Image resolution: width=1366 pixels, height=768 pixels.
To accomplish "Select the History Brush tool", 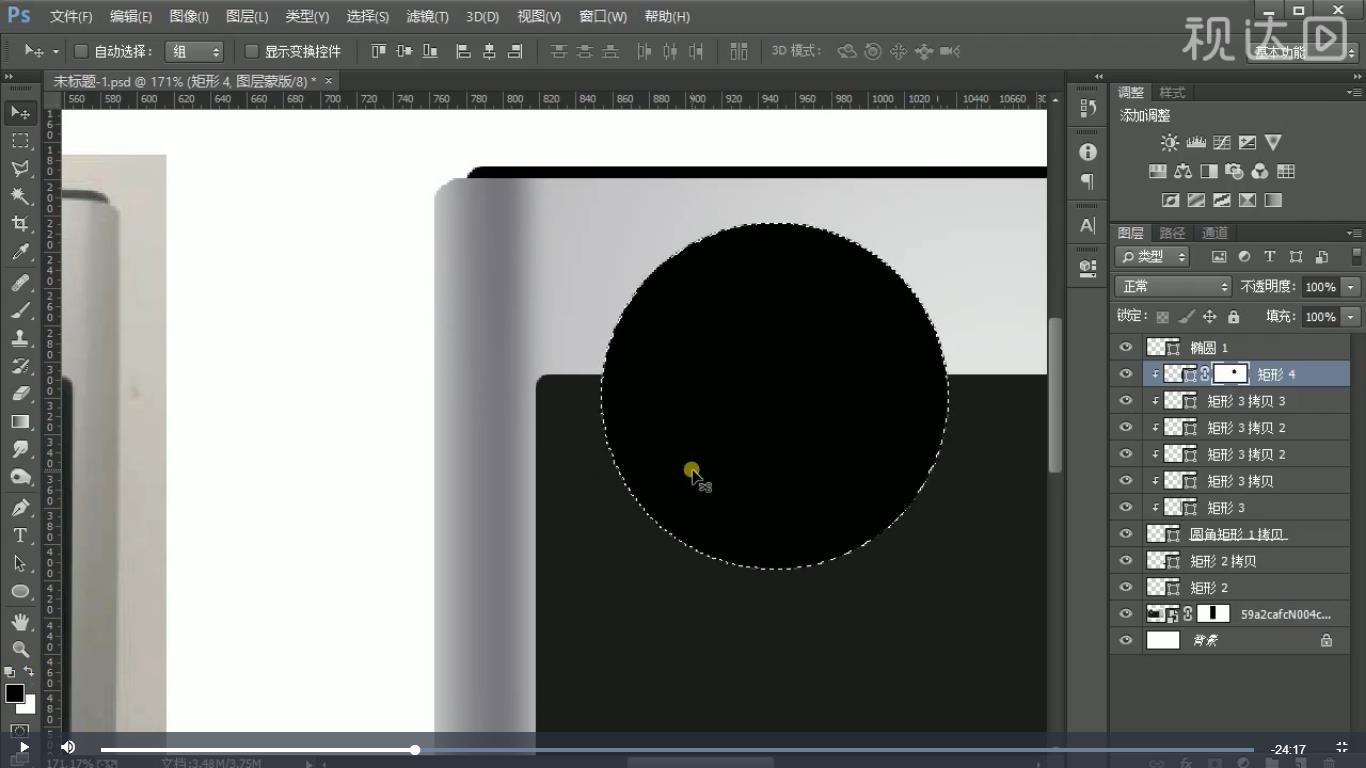I will click(x=20, y=366).
